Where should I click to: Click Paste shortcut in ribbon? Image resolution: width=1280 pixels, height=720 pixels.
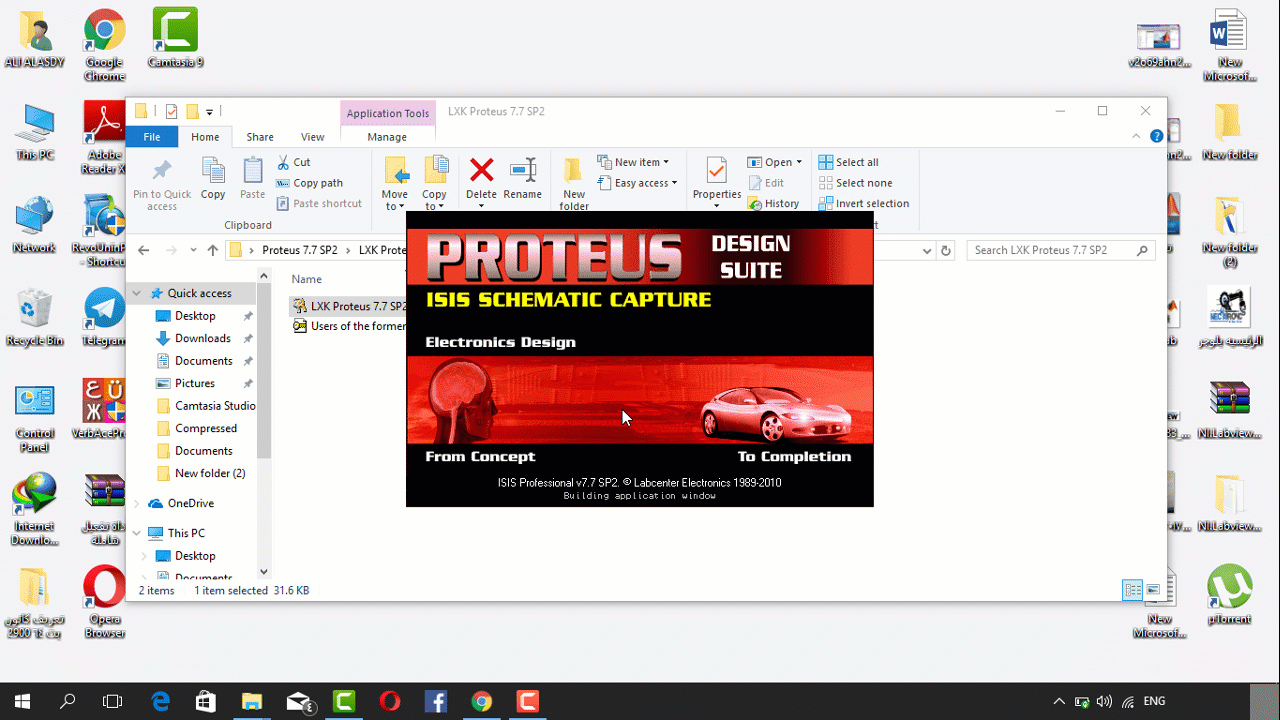click(x=319, y=203)
